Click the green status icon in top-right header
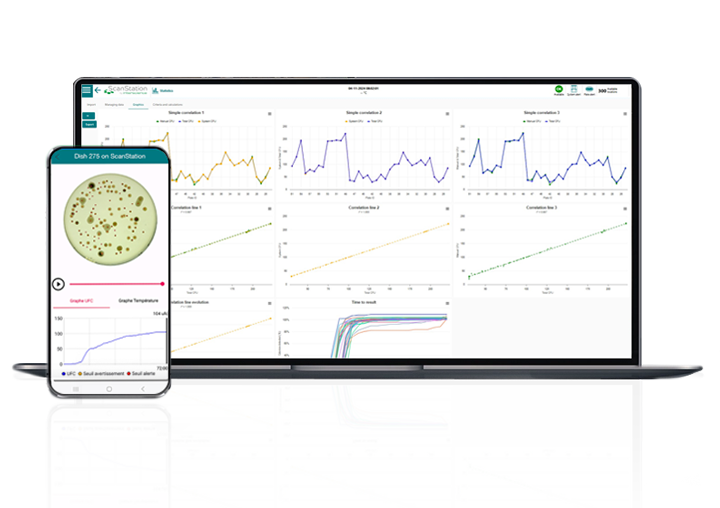The width and height of the screenshot is (720, 508). tap(558, 89)
